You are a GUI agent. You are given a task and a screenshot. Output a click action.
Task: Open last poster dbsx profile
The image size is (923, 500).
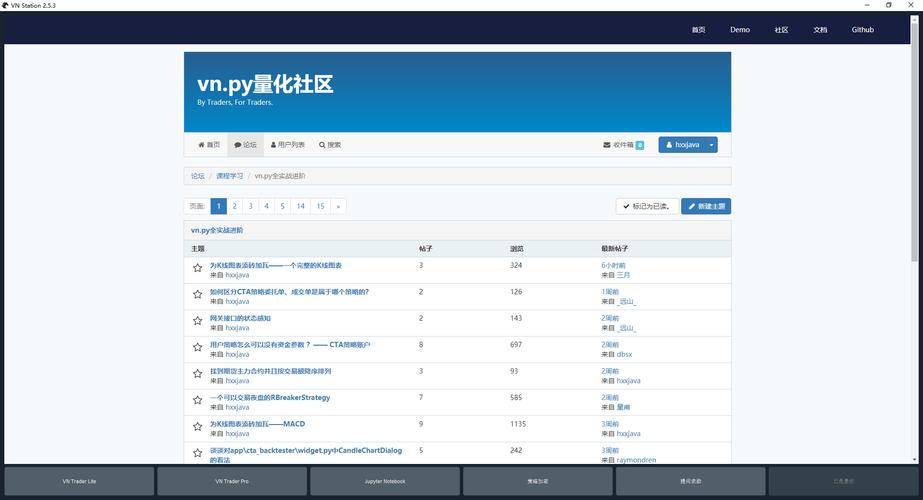coord(624,355)
